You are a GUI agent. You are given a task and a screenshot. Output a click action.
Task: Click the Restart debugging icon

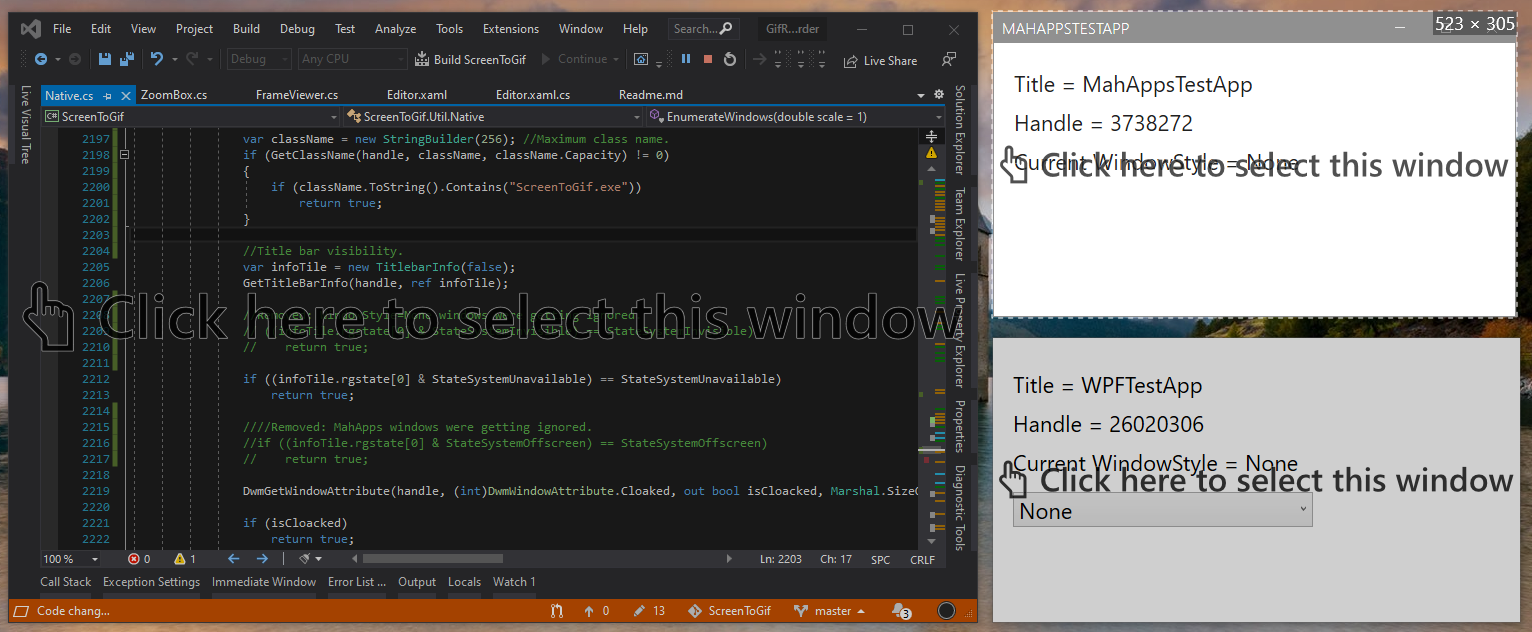click(730, 60)
